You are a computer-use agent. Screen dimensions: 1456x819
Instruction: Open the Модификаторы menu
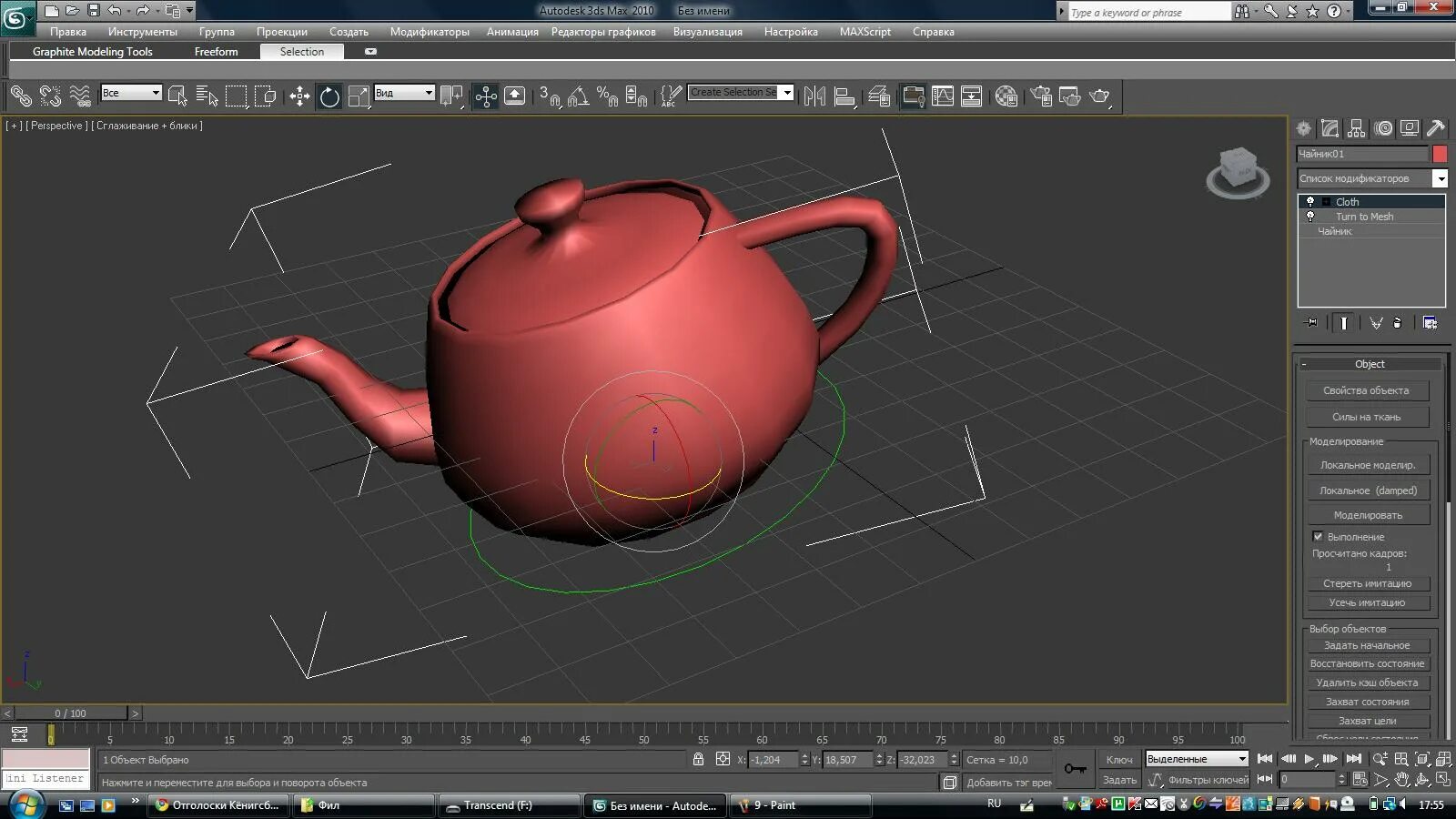[430, 31]
